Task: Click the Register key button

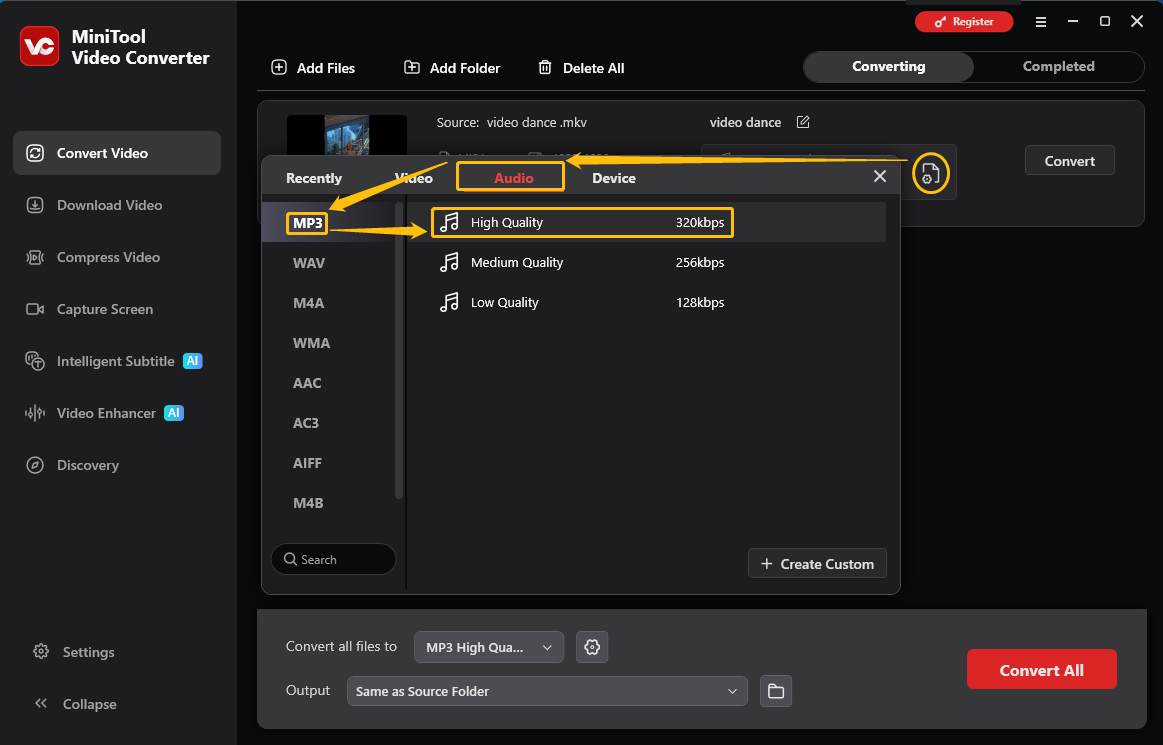Action: click(x=963, y=22)
